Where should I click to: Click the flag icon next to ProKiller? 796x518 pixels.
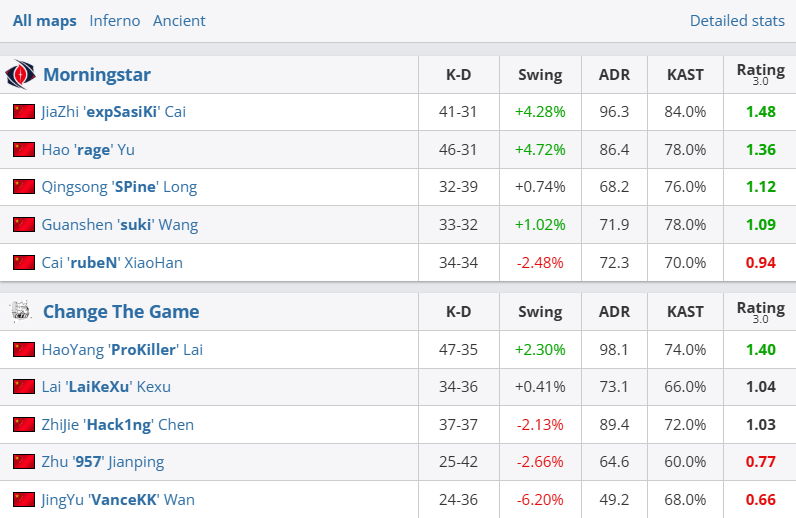(24, 350)
